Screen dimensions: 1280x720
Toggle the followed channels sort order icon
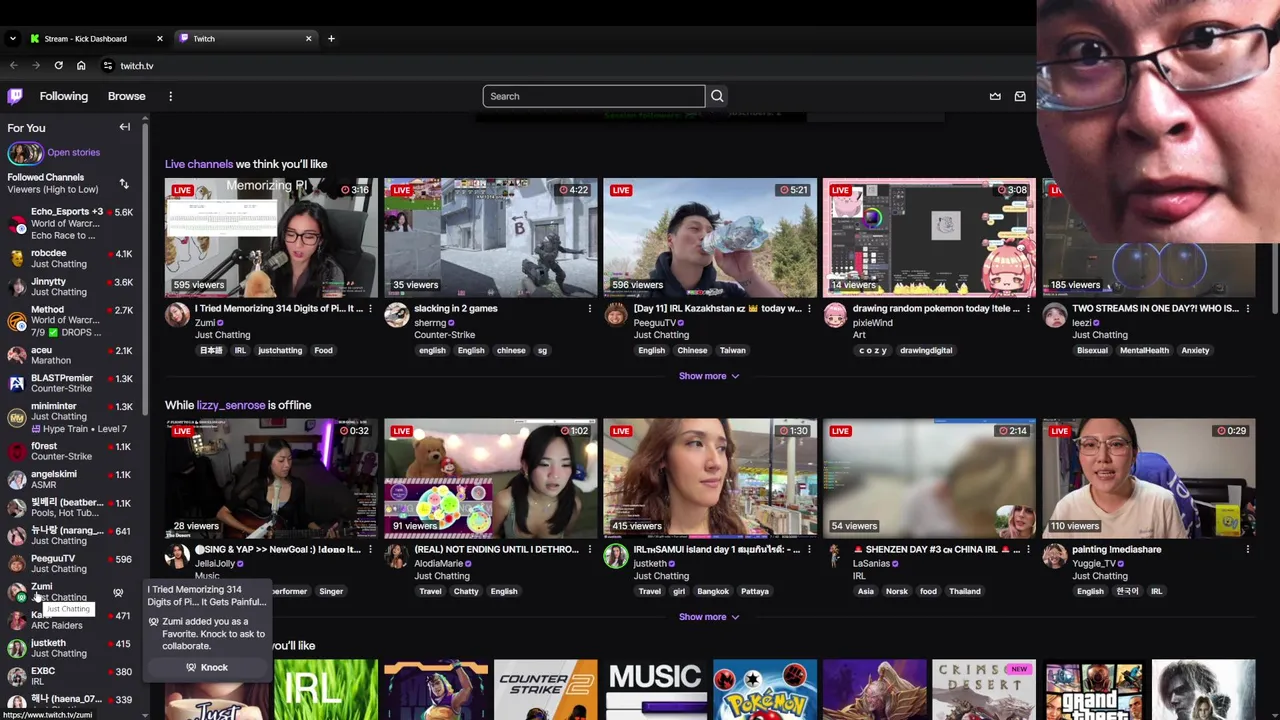coord(124,184)
